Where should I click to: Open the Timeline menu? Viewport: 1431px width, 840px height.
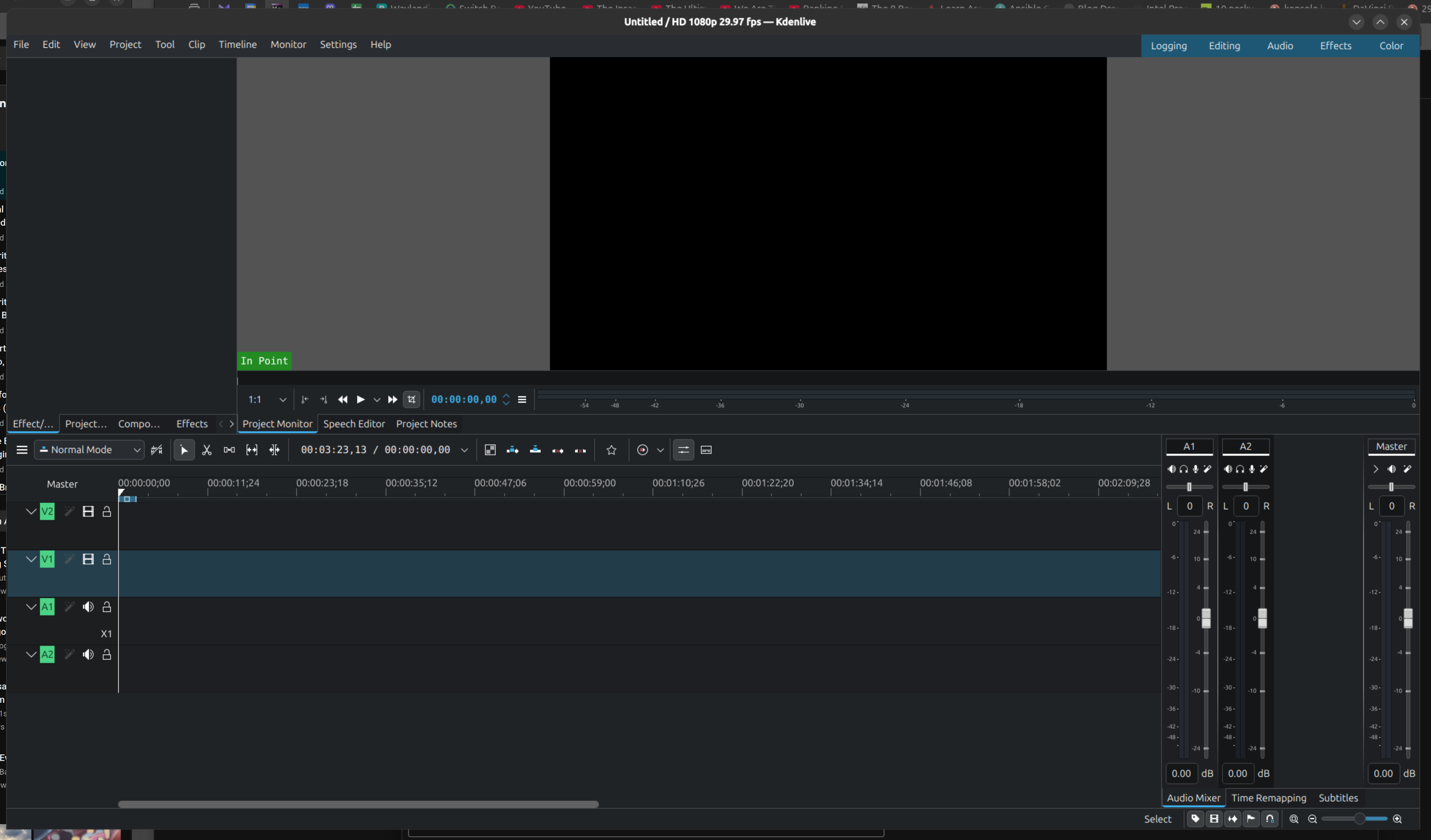[238, 44]
